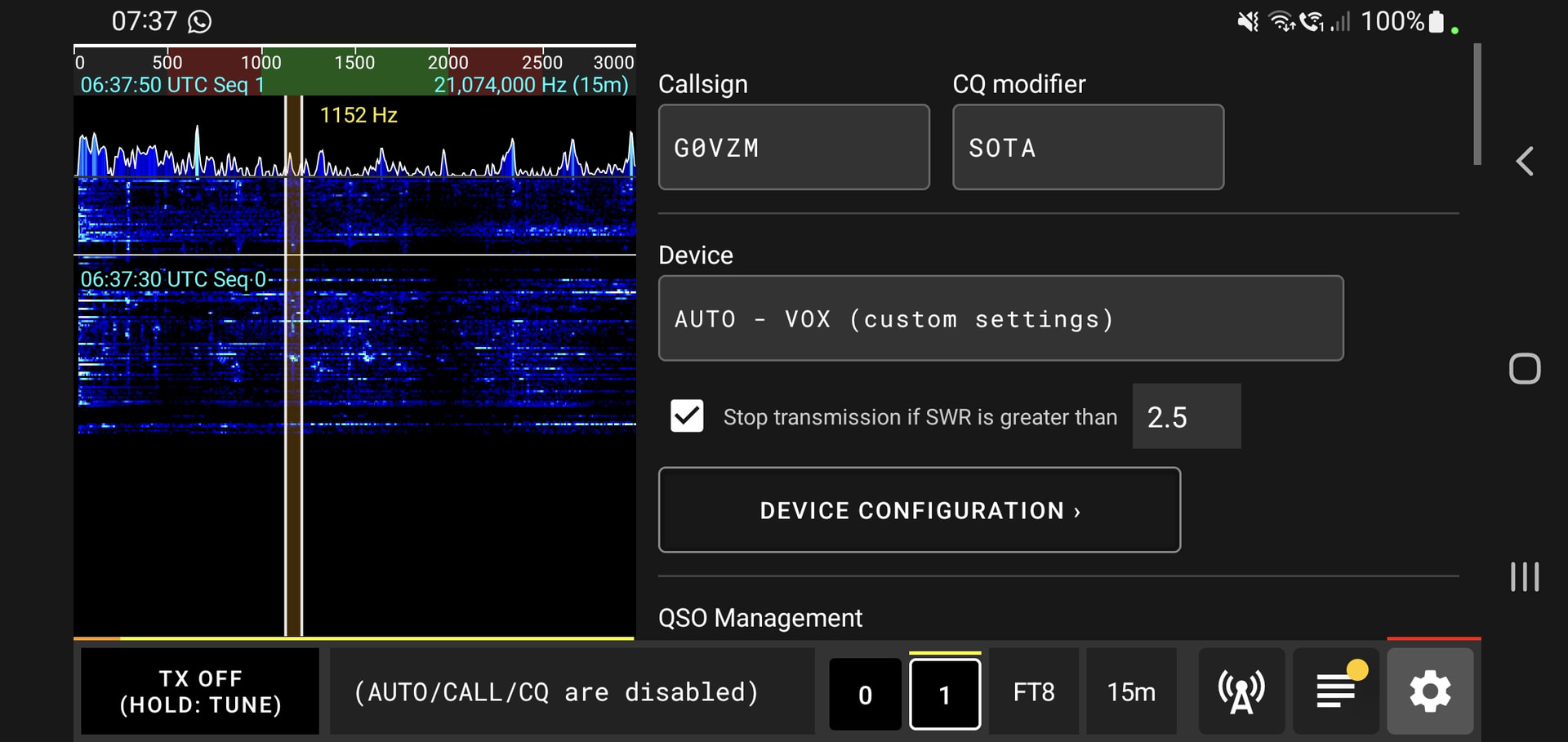Change the FT8 mode selector
This screenshot has height=742, width=1568.
tap(1034, 691)
